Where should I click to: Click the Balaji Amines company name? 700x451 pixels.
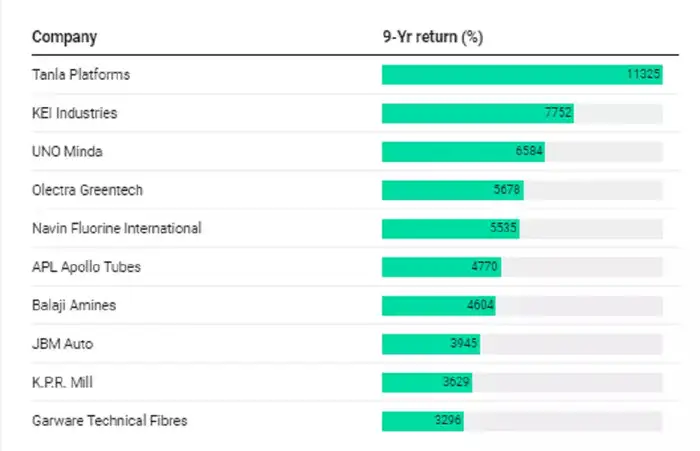(x=74, y=305)
